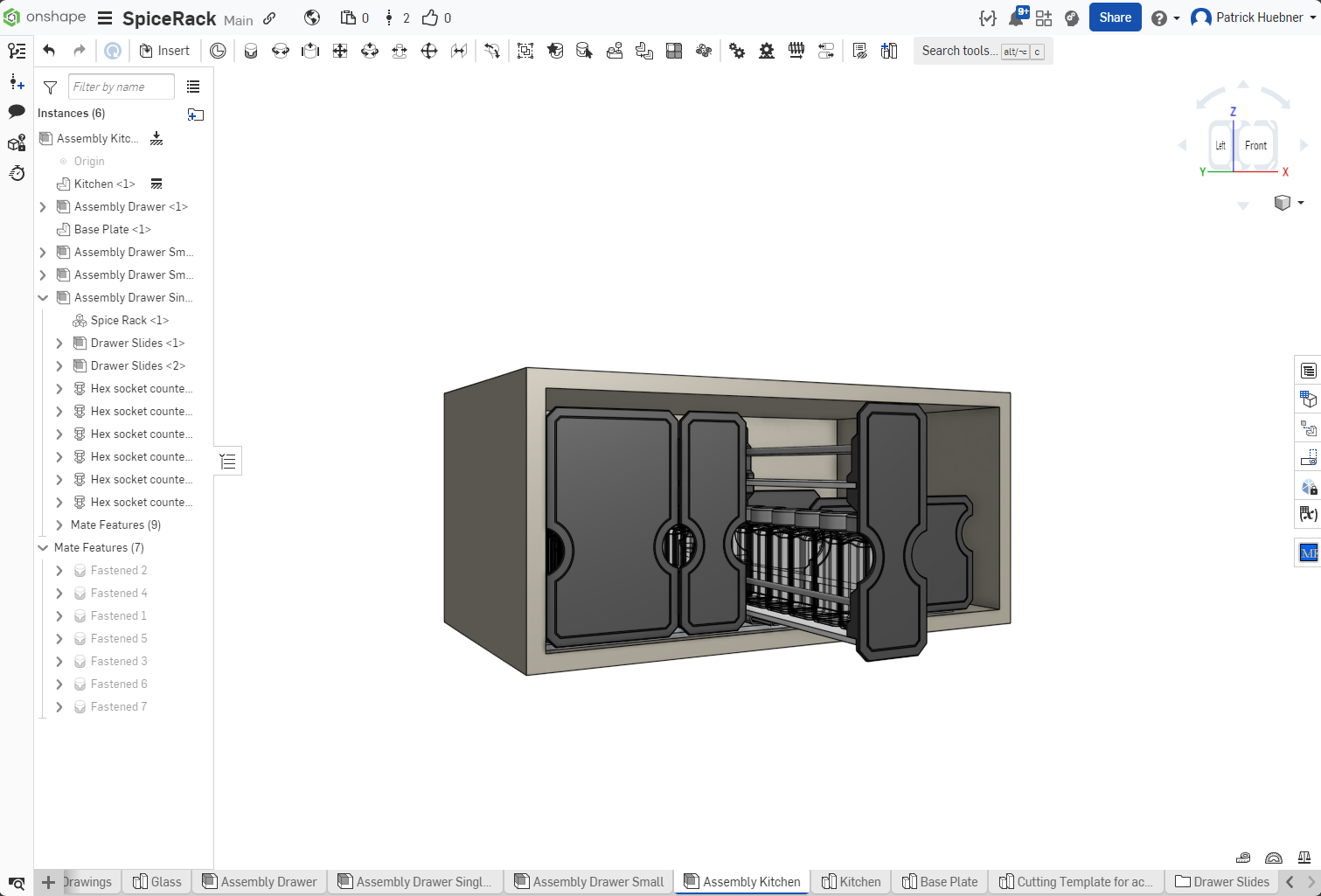Select the Gear relation tool
The height and width of the screenshot is (896, 1321).
point(737,51)
